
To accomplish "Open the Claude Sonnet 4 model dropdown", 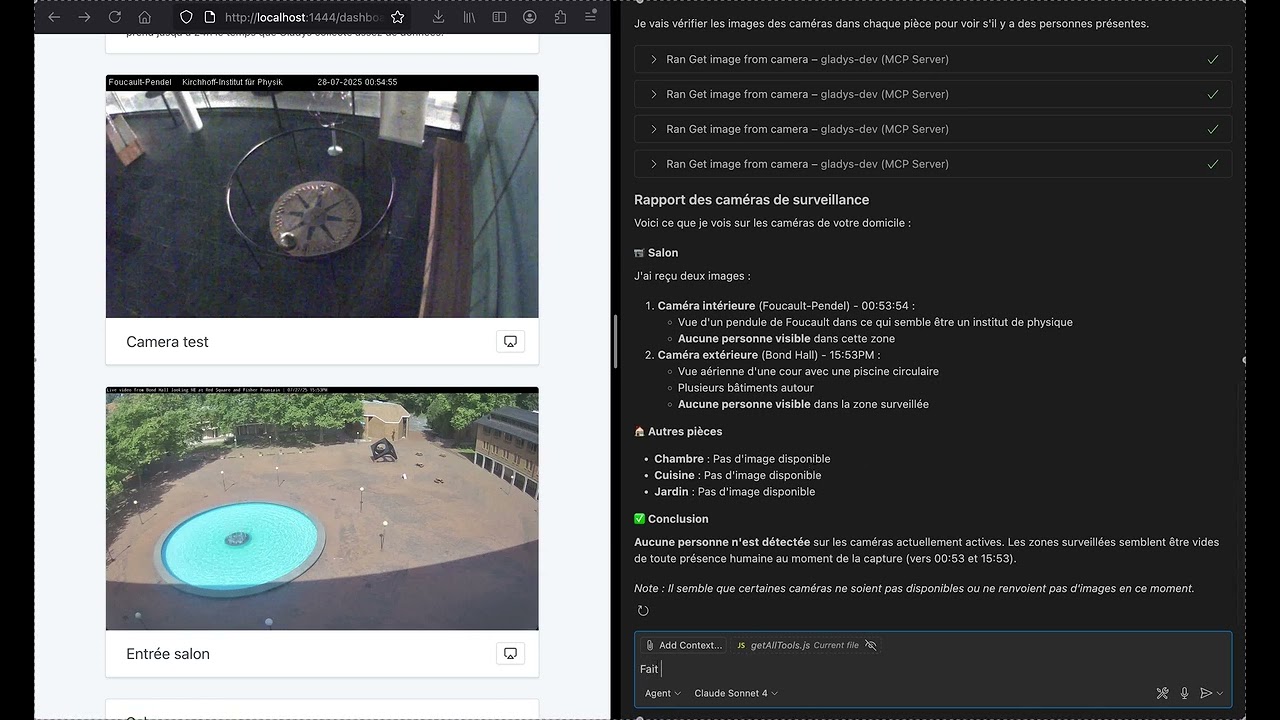I will point(736,693).
